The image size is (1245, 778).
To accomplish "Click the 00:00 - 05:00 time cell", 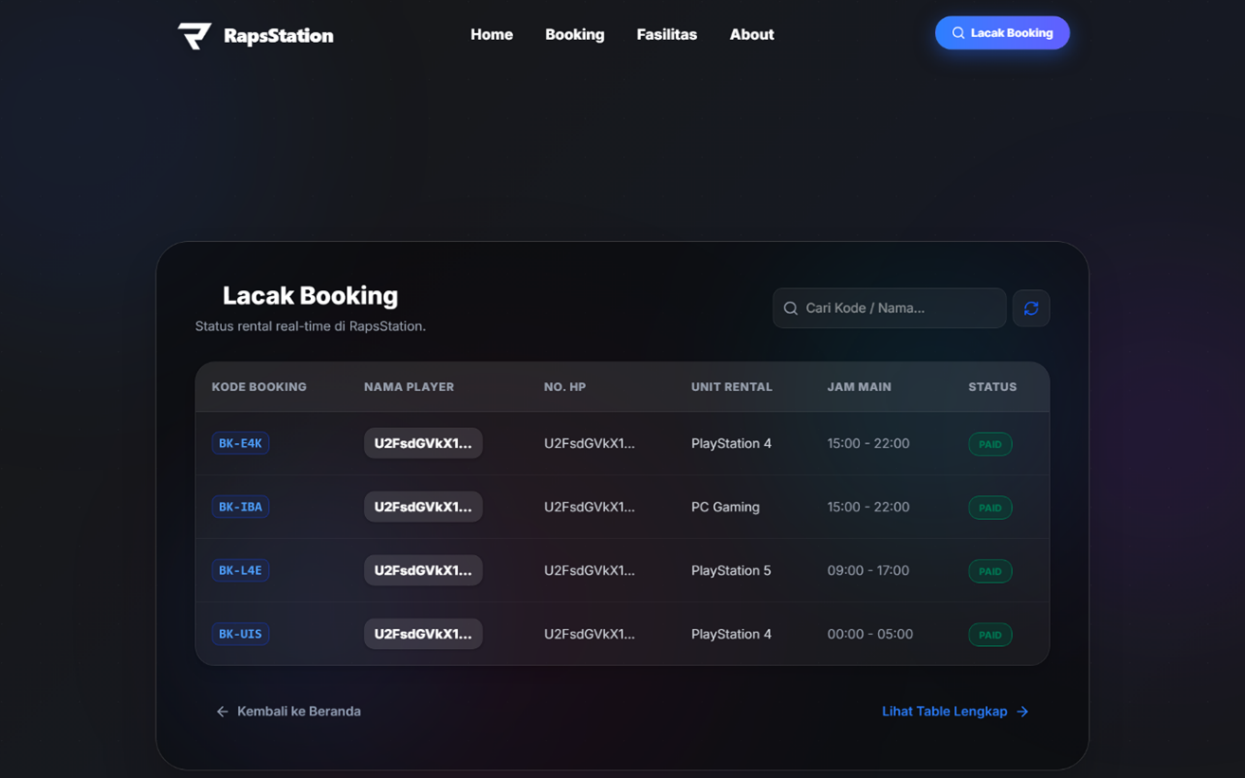I will 870,634.
